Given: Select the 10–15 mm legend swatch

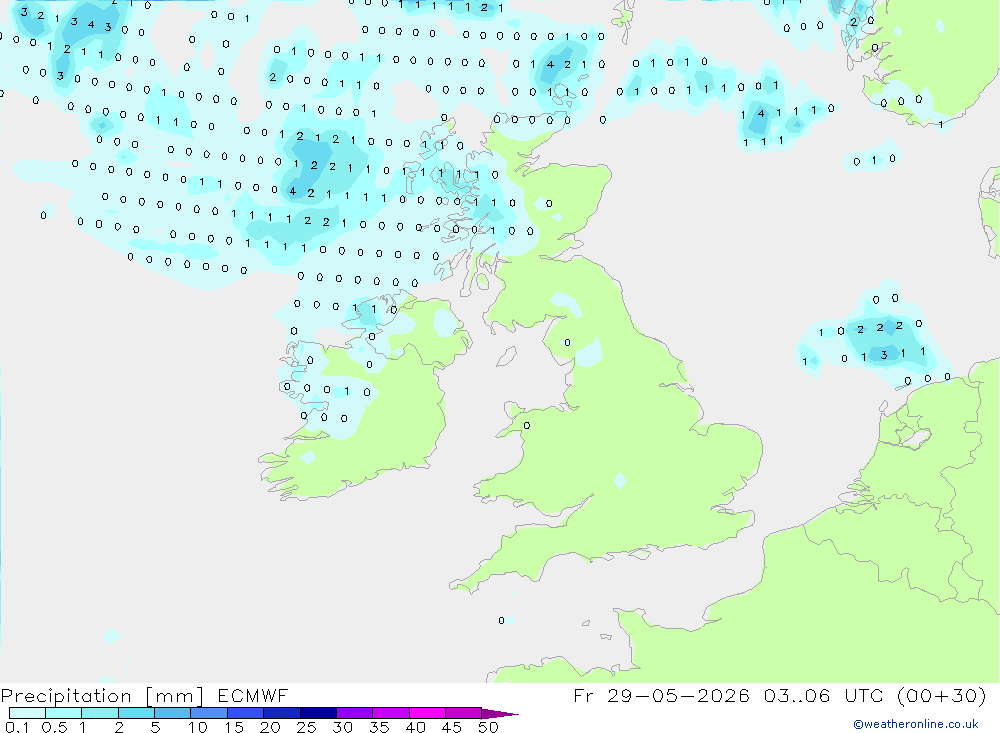Looking at the screenshot, I should pos(209,713).
